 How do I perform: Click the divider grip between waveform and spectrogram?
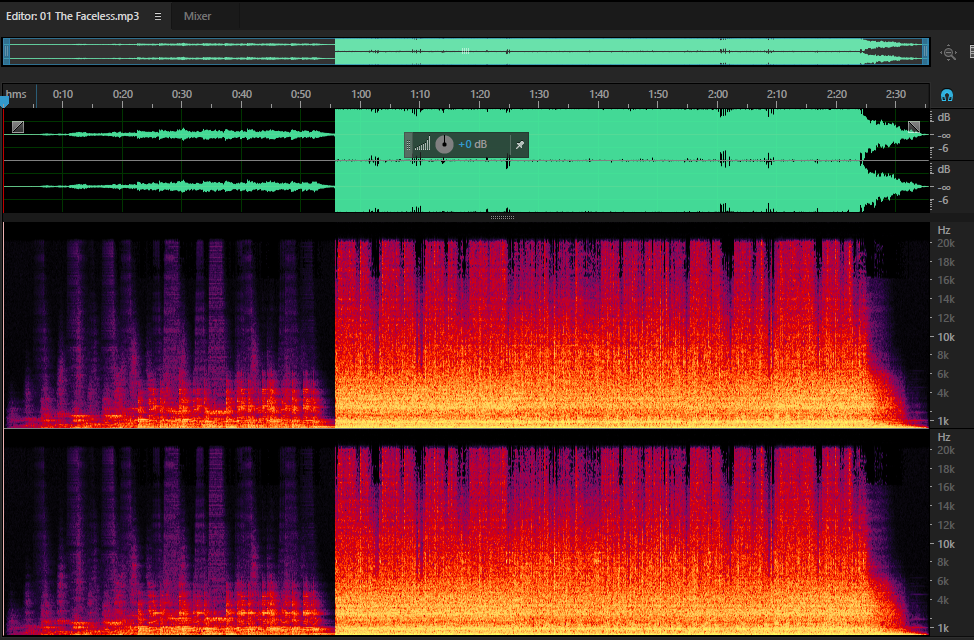click(502, 217)
